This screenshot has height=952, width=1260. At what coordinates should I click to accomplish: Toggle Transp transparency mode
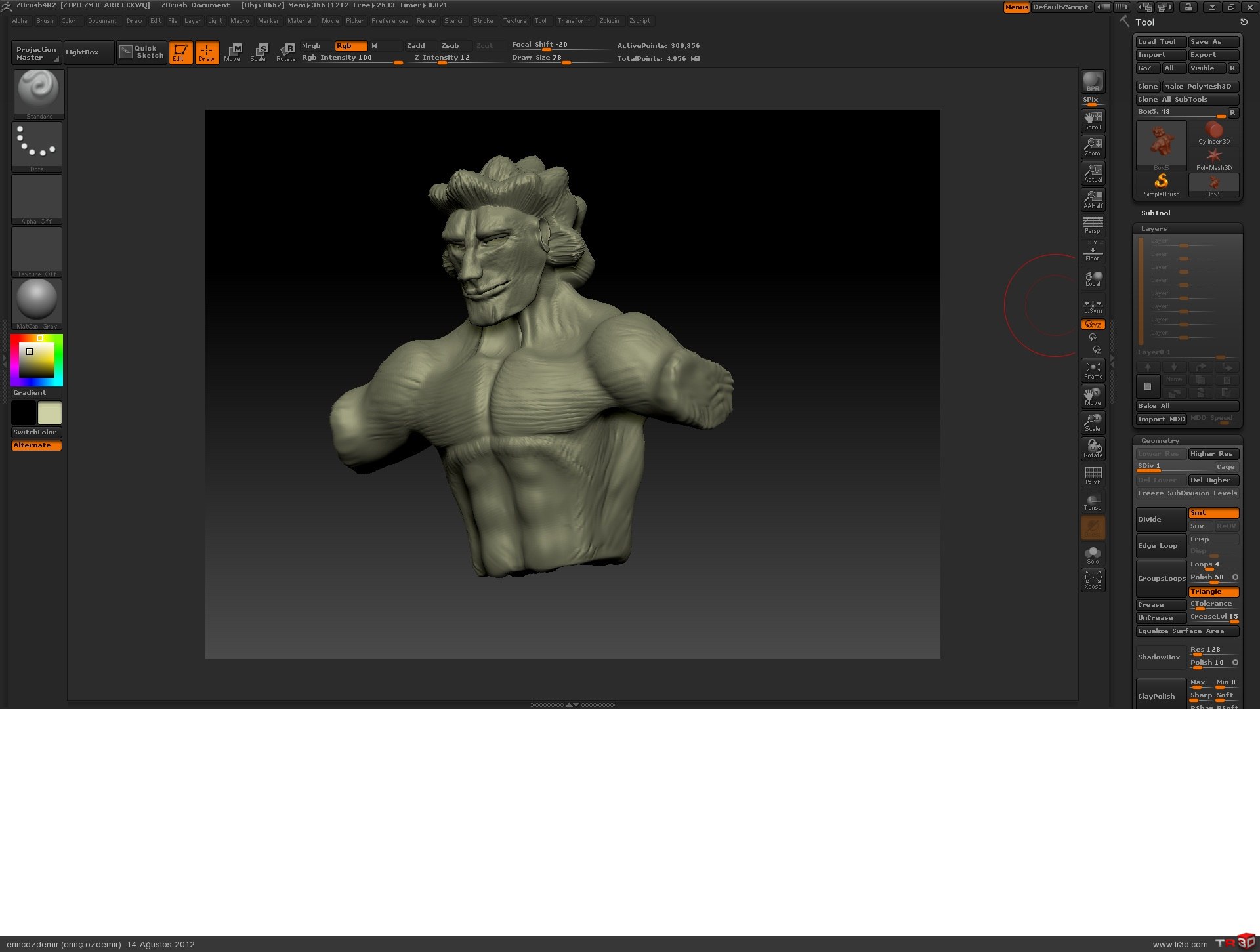[x=1093, y=501]
